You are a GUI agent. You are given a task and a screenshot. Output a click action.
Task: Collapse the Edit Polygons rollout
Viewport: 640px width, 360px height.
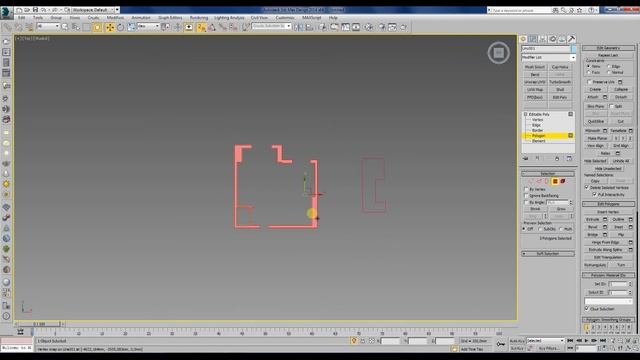pos(608,204)
